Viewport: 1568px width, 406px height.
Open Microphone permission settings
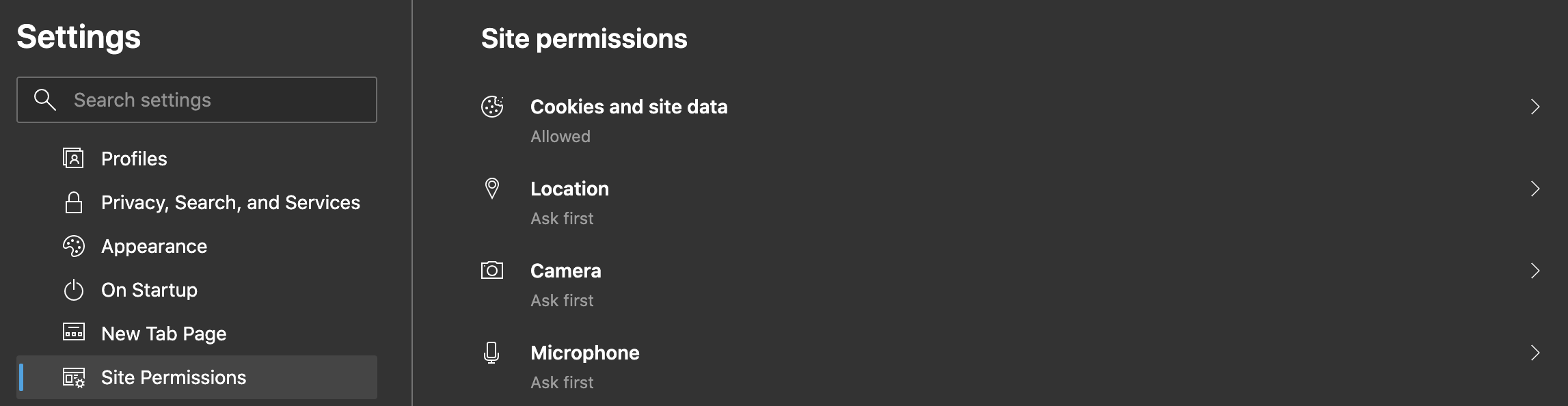(x=1012, y=366)
